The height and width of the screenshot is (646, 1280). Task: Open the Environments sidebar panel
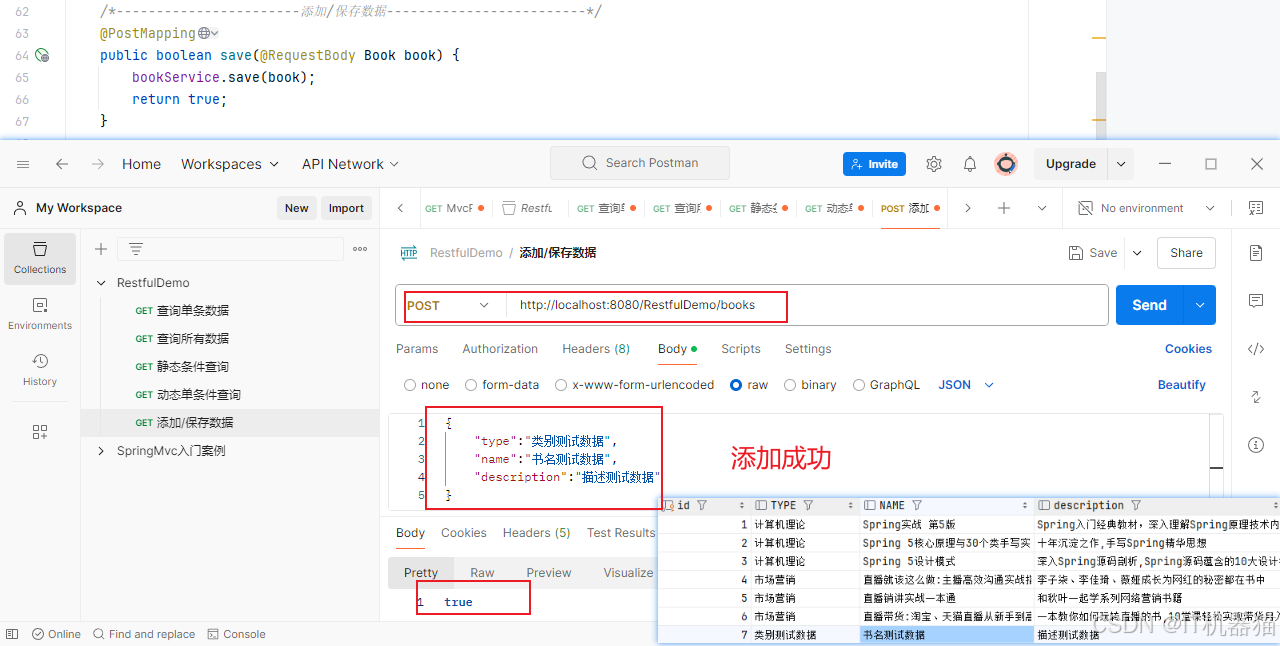pyautogui.click(x=40, y=314)
